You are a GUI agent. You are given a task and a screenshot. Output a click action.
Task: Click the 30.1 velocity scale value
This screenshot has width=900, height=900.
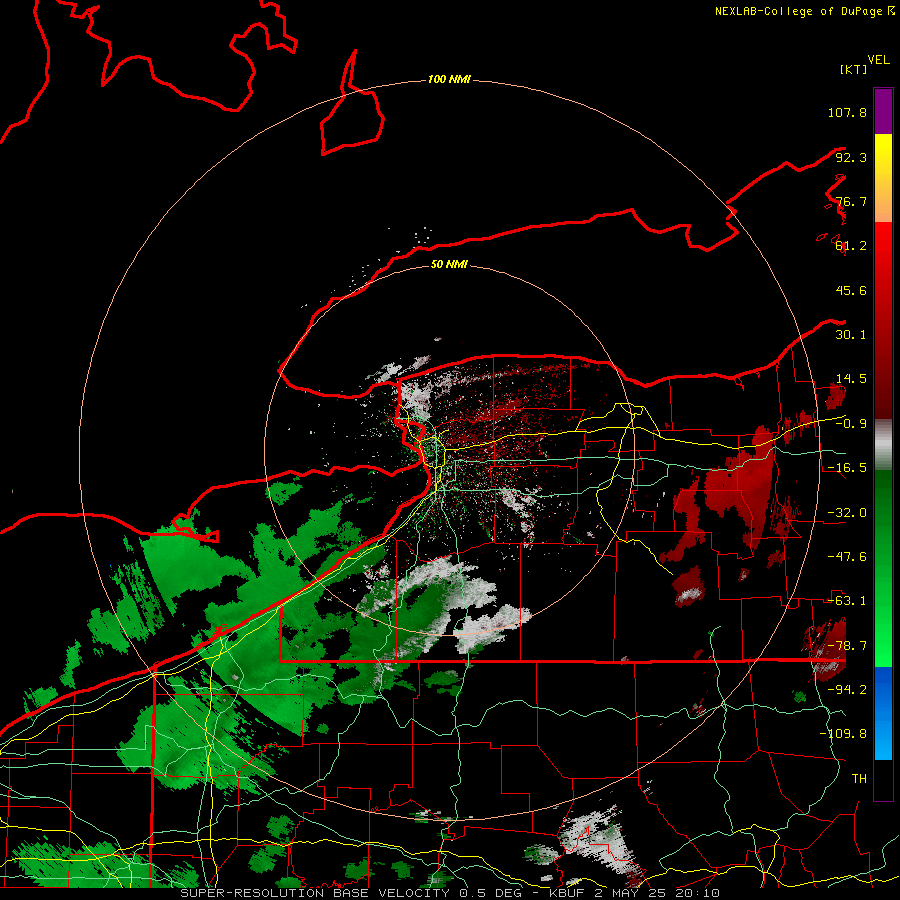[851, 335]
